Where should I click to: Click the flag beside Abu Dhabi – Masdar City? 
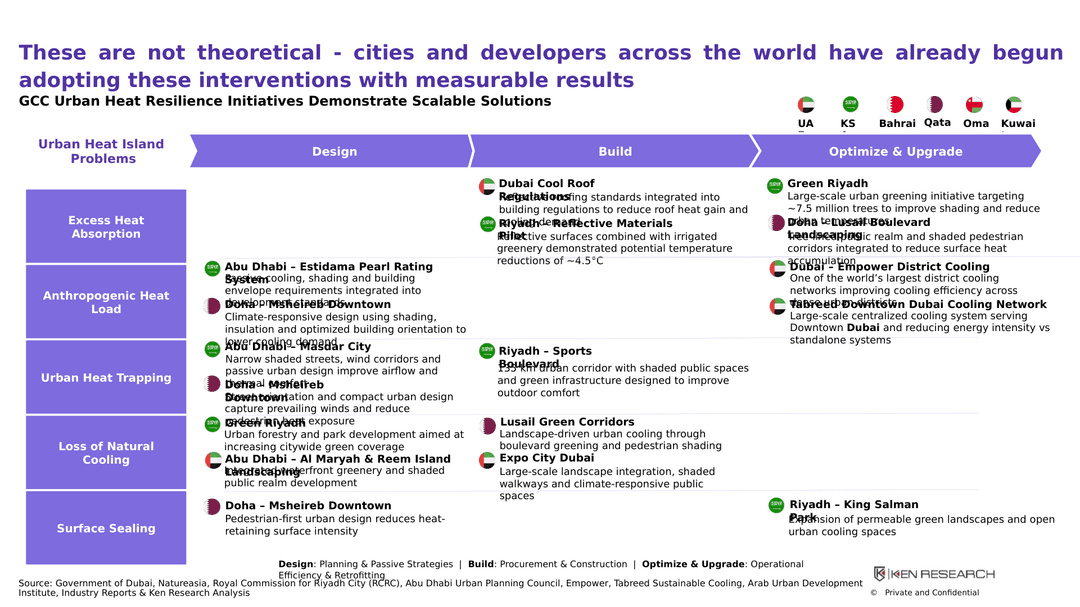tap(212, 349)
